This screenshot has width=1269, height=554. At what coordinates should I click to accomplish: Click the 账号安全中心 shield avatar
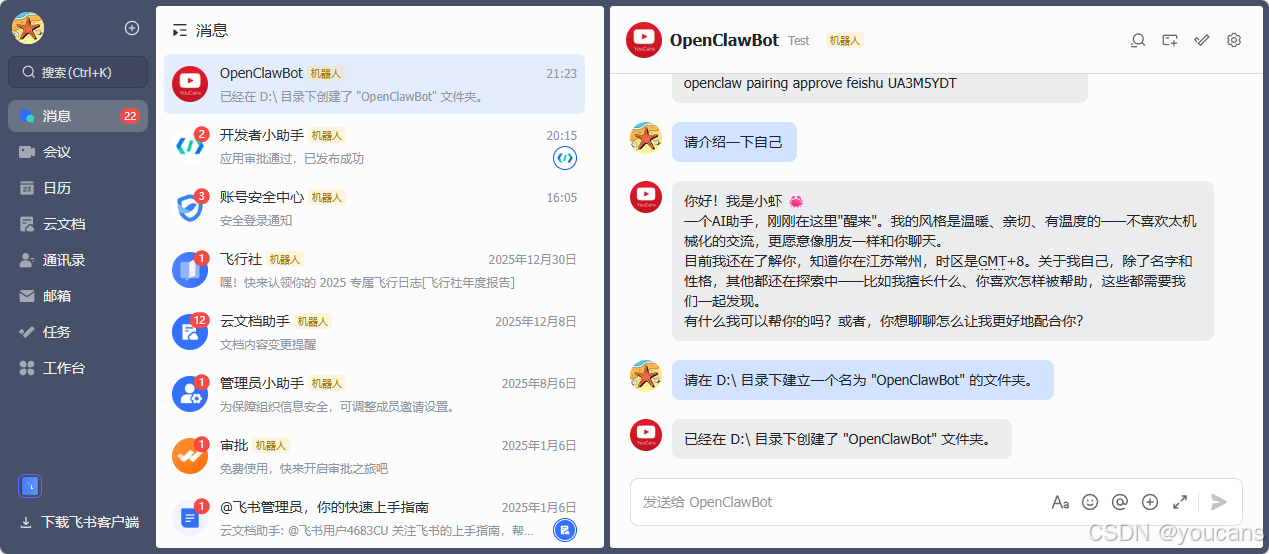tap(189, 208)
